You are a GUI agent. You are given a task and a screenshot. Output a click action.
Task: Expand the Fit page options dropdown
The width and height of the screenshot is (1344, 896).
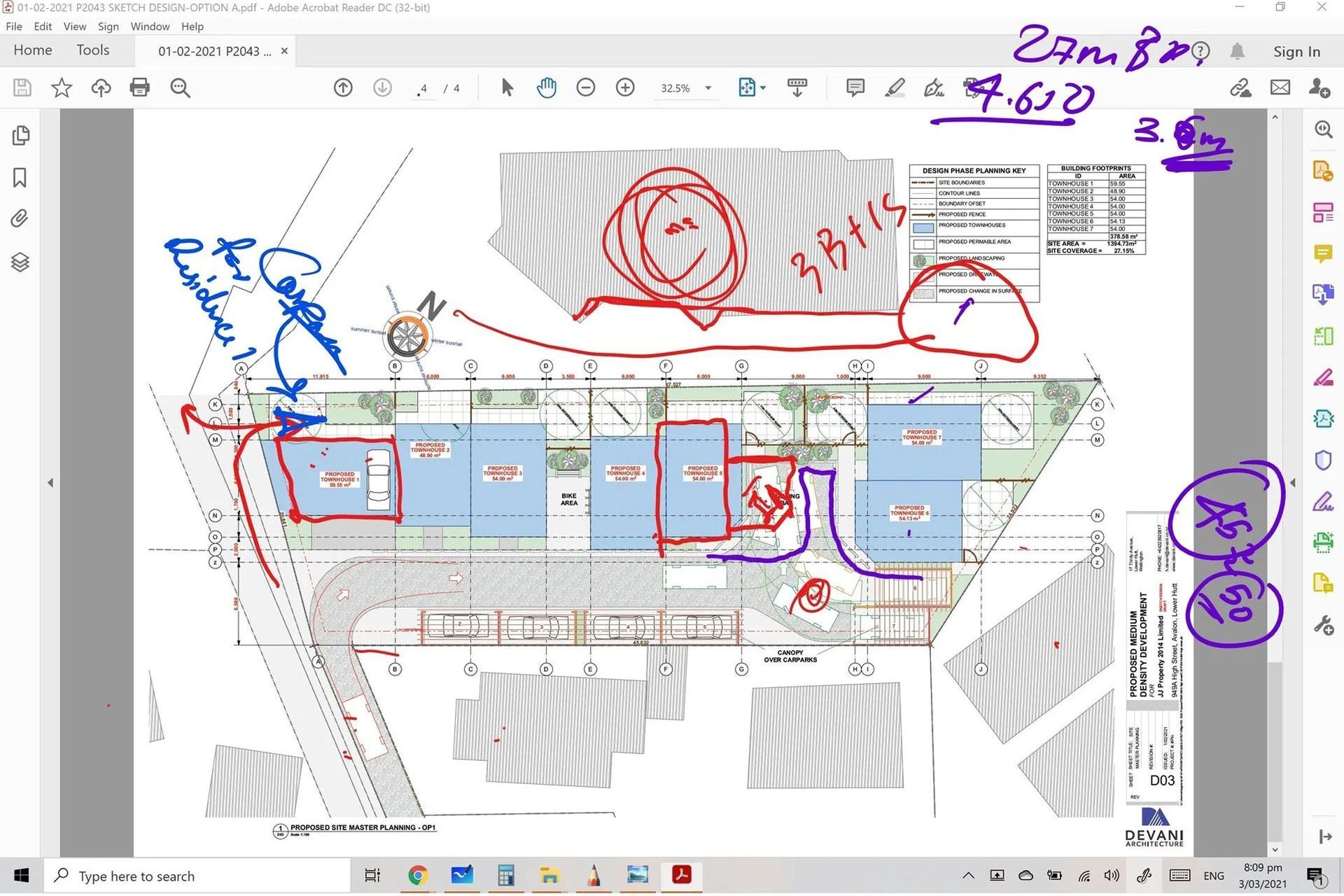(x=763, y=88)
